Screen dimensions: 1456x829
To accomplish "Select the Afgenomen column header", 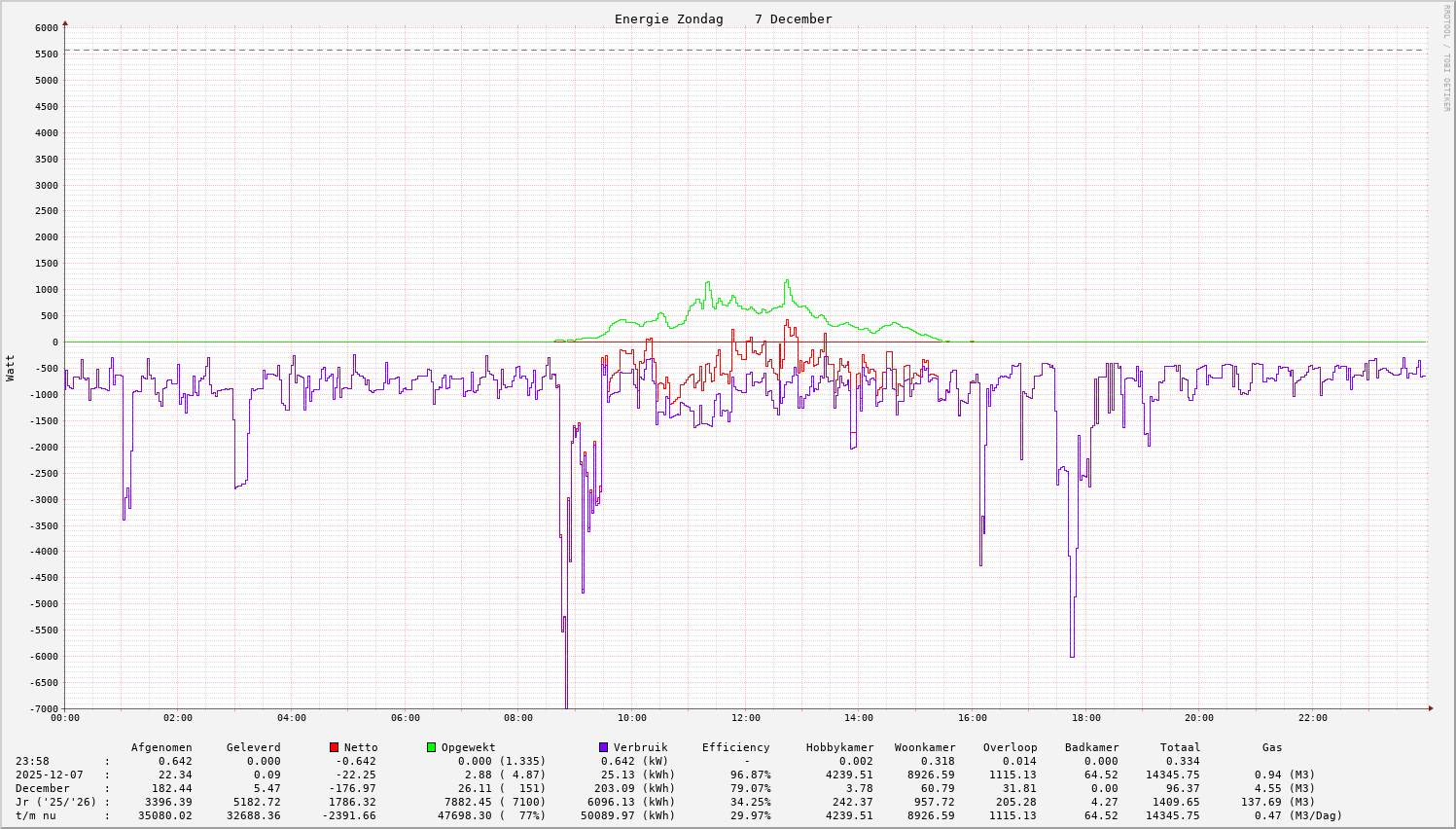I will pos(161,747).
